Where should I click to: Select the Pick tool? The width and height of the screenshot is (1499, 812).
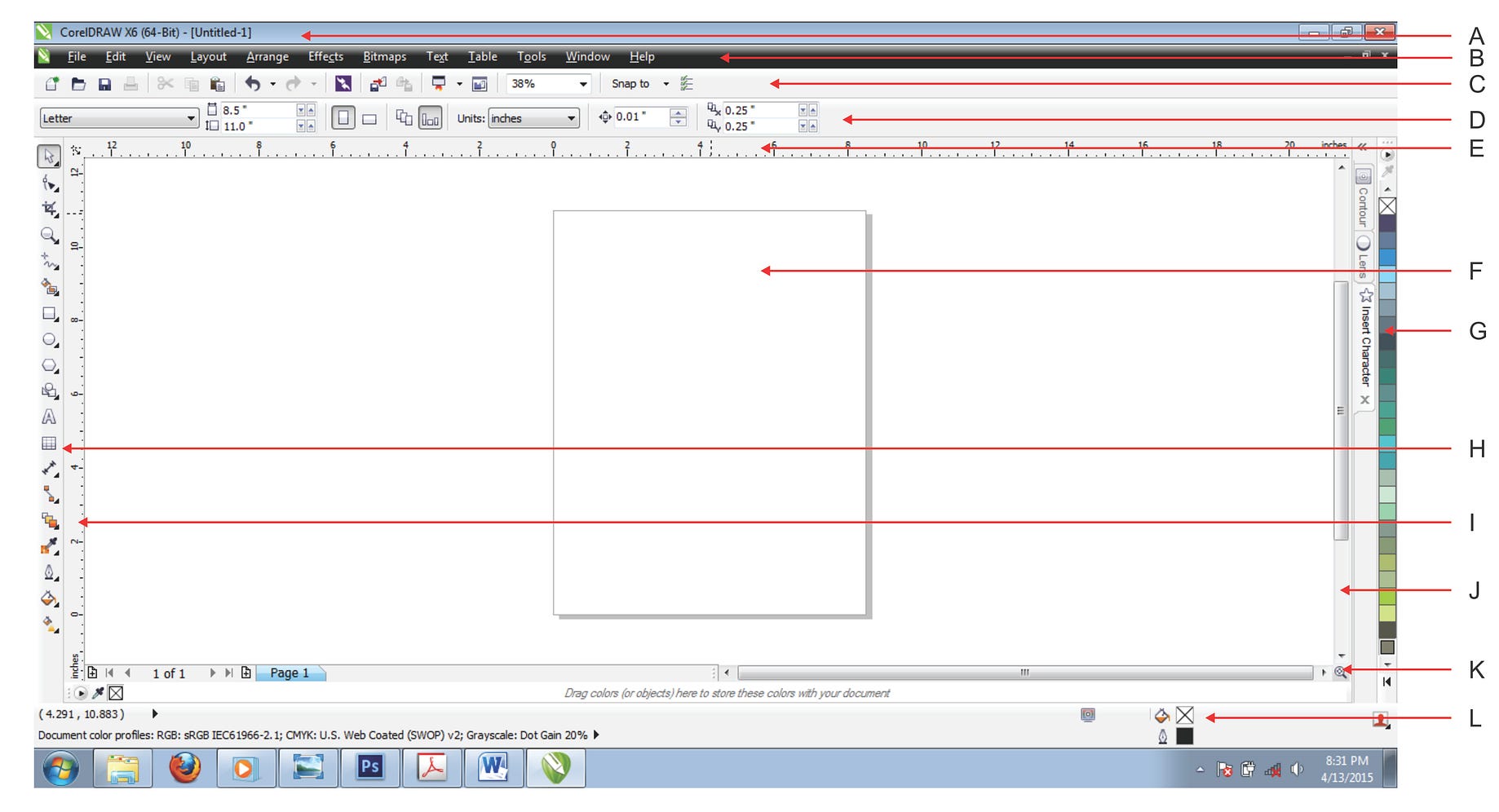(50, 157)
